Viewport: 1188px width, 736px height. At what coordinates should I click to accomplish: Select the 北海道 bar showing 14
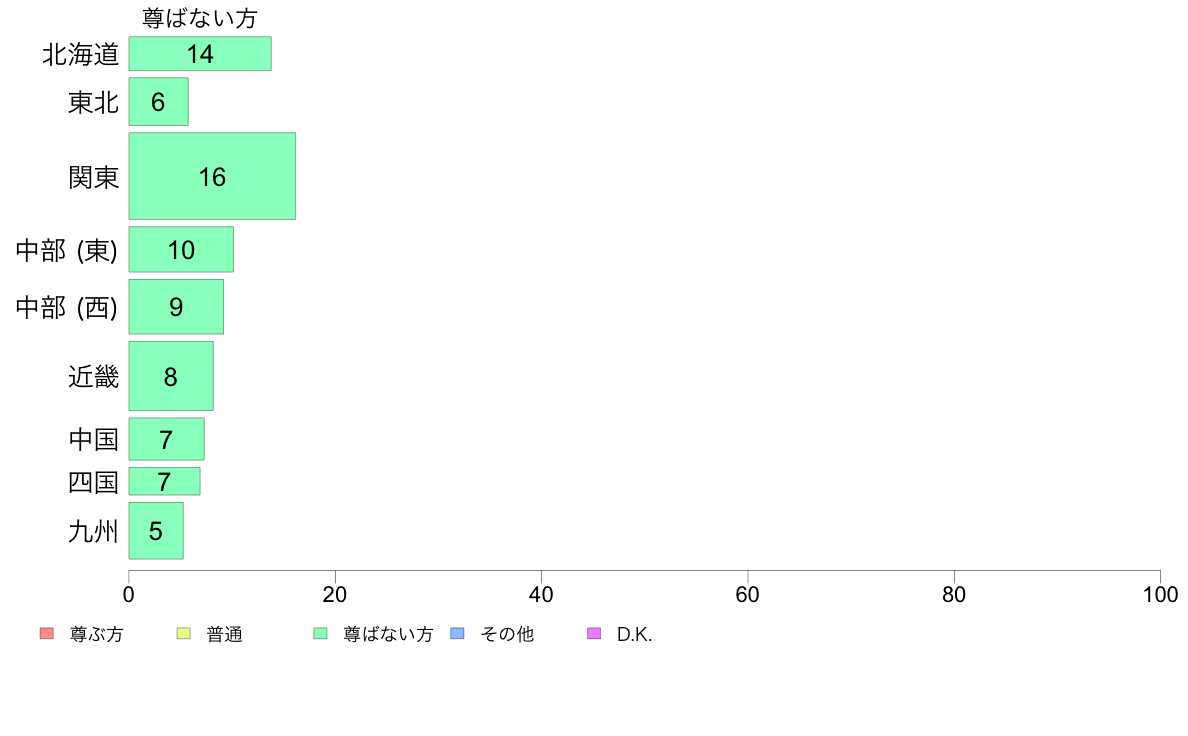pyautogui.click(x=200, y=54)
